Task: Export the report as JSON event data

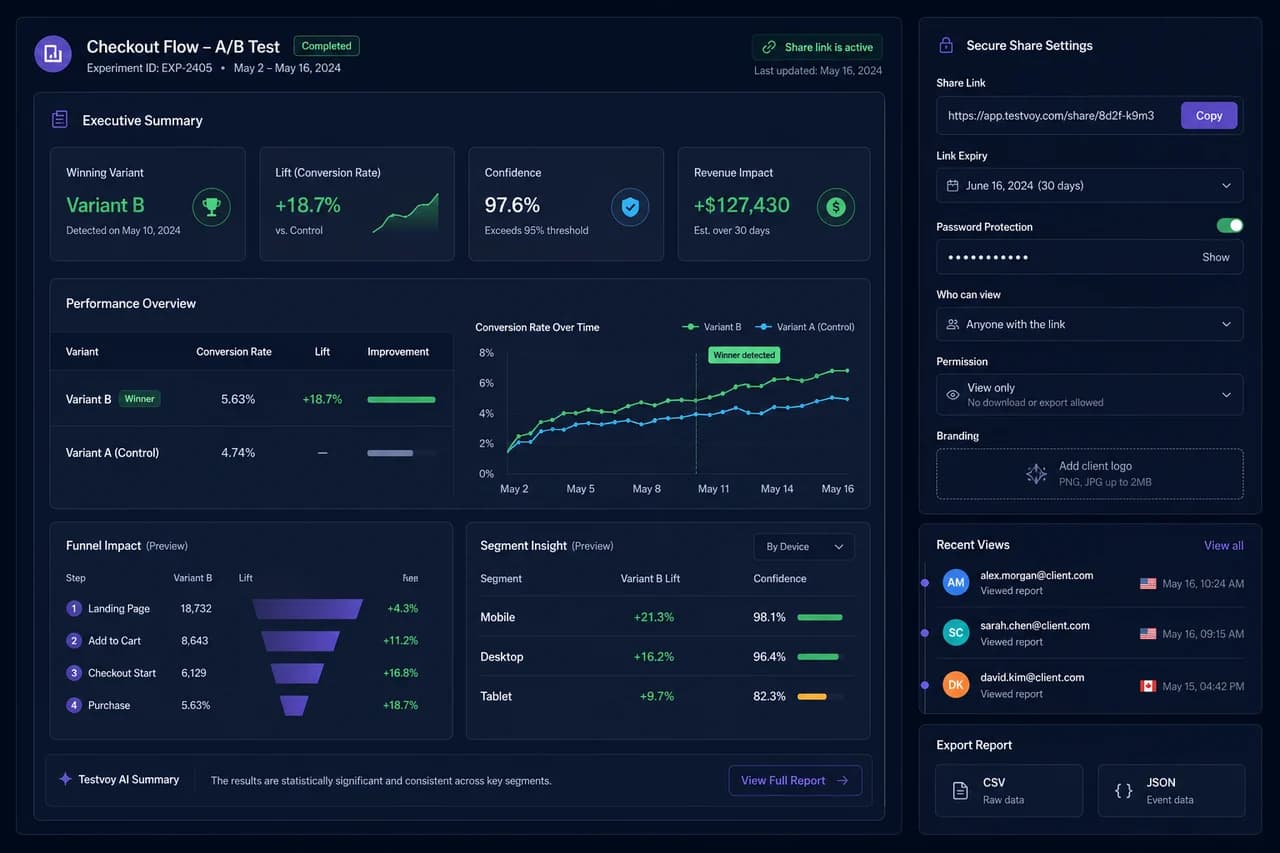Action: tap(1171, 791)
